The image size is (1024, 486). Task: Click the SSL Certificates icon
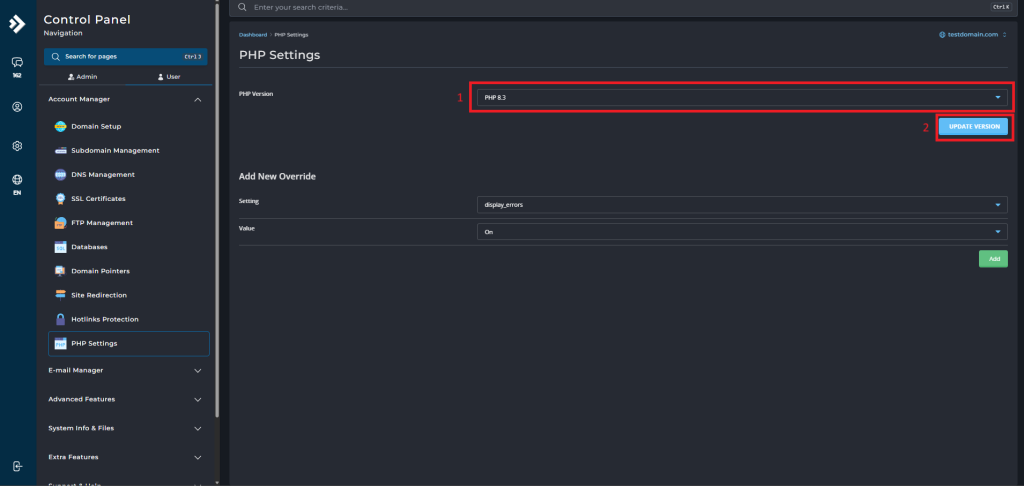coord(61,199)
